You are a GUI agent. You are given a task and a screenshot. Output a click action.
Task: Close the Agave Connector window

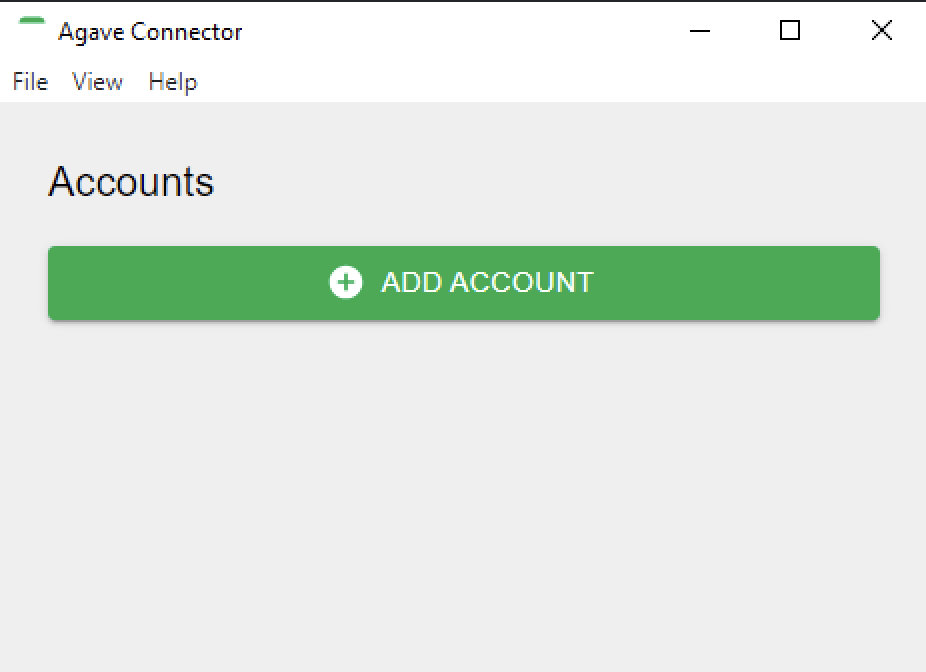(x=881, y=31)
